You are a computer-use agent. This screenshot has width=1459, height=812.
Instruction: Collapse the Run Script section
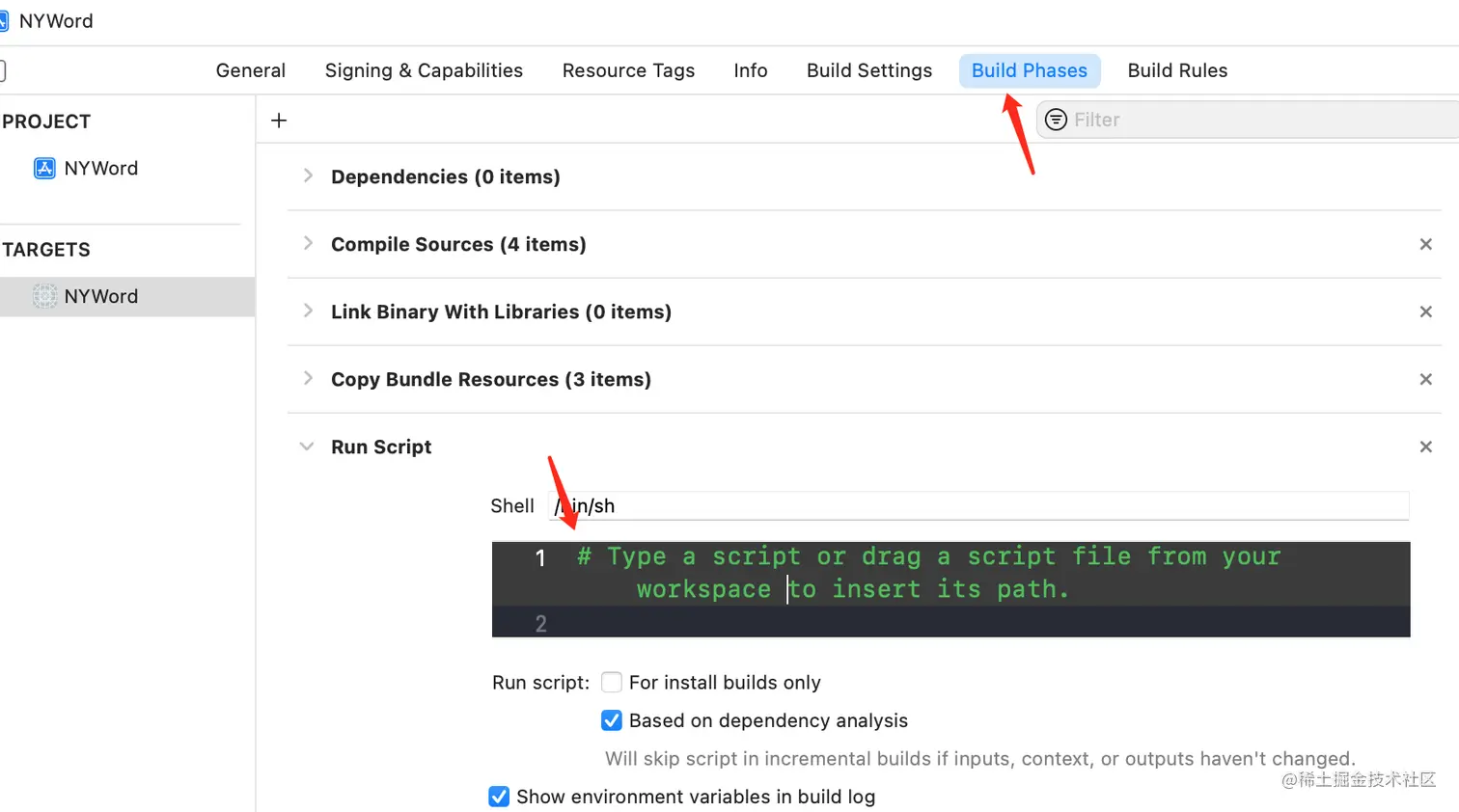pos(307,447)
